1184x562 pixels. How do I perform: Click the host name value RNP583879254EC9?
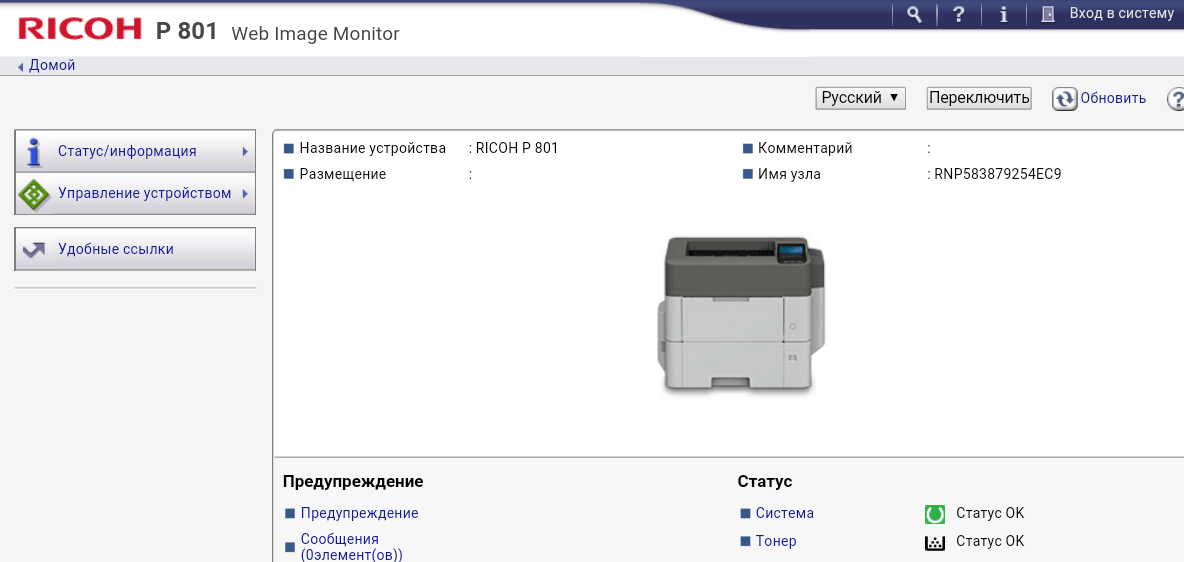pos(997,174)
